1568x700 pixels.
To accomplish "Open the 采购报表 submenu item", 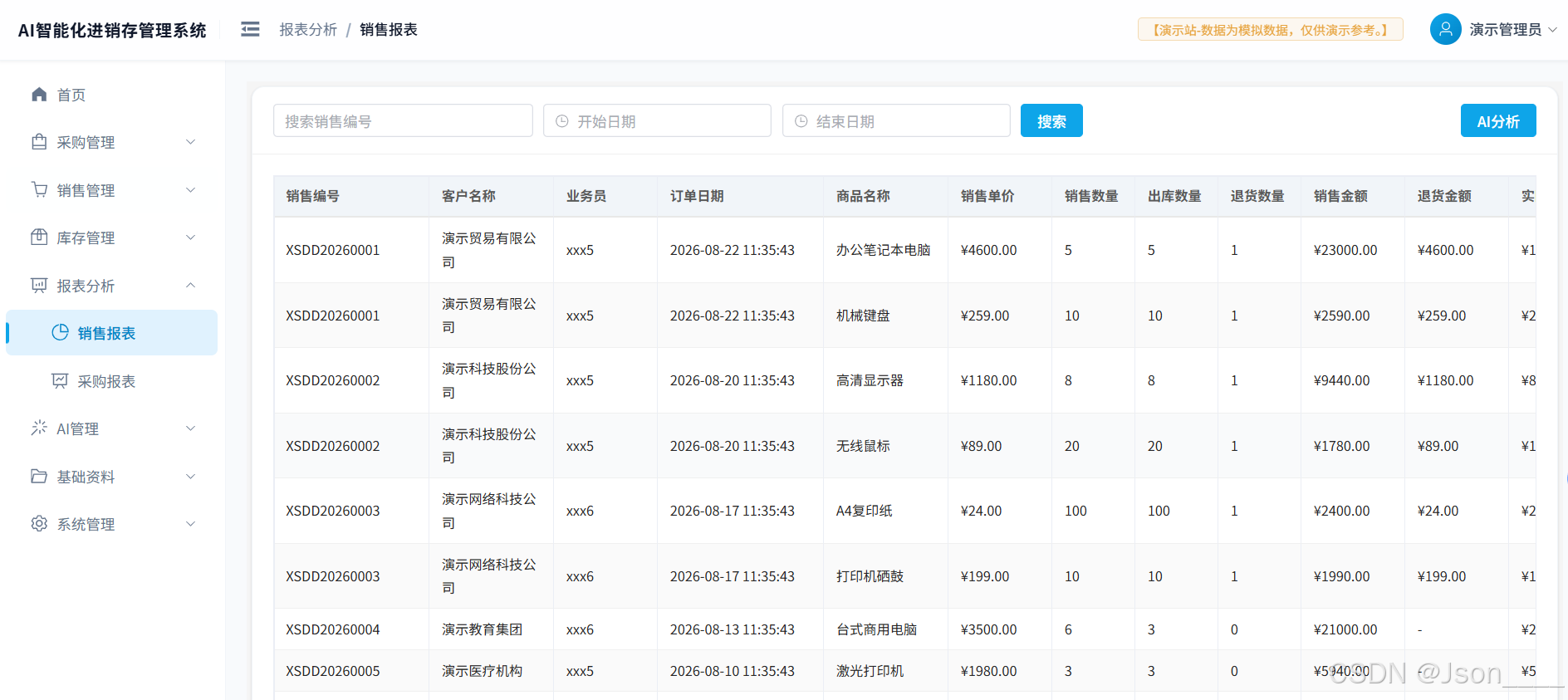I will tap(111, 381).
